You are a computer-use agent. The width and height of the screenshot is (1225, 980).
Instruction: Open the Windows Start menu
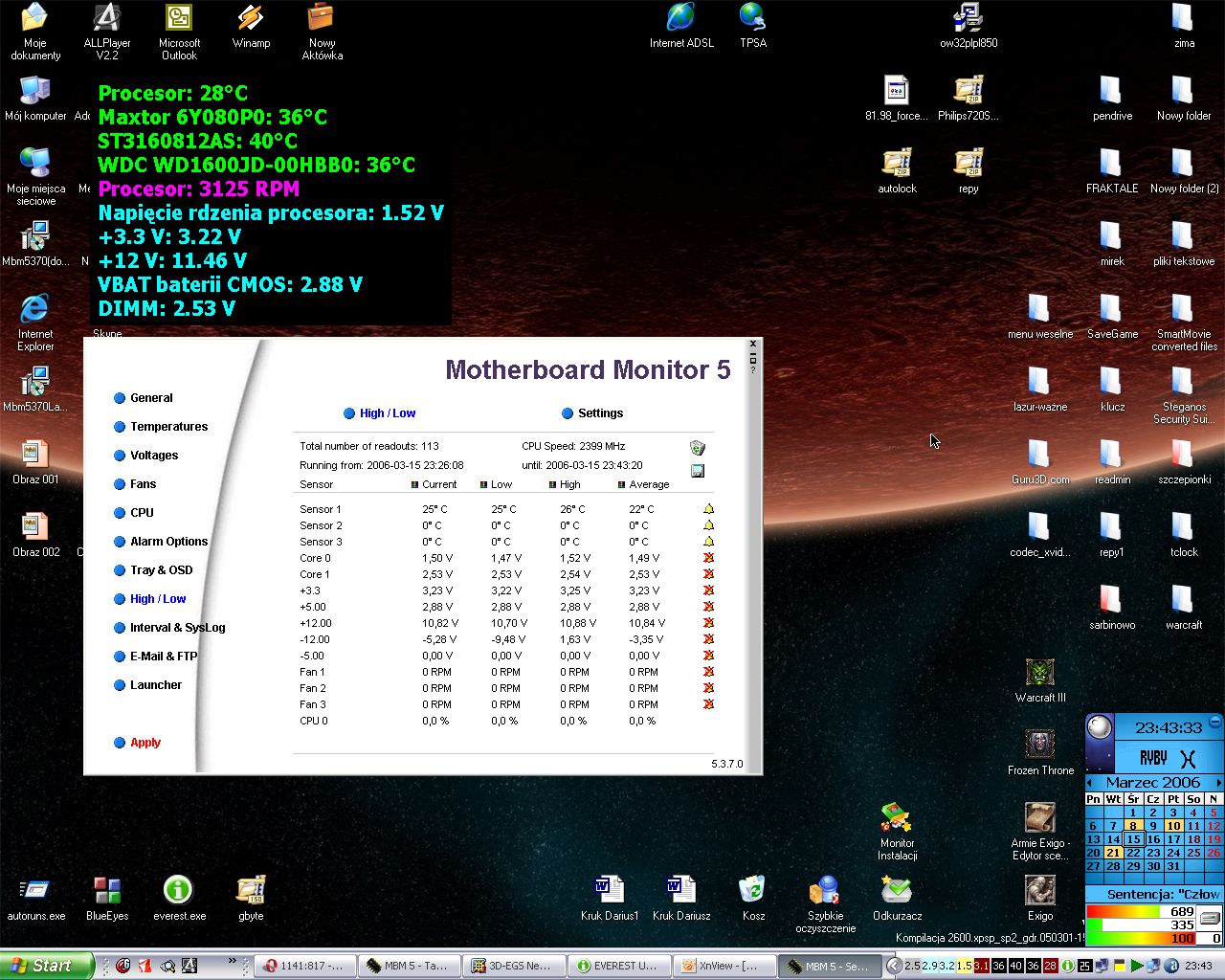[46, 966]
